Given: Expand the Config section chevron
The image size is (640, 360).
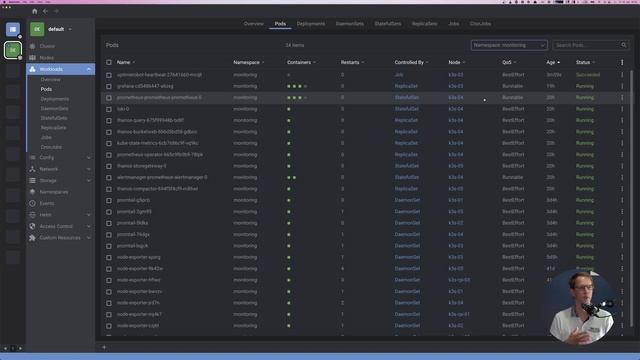Looking at the screenshot, I should tap(89, 158).
